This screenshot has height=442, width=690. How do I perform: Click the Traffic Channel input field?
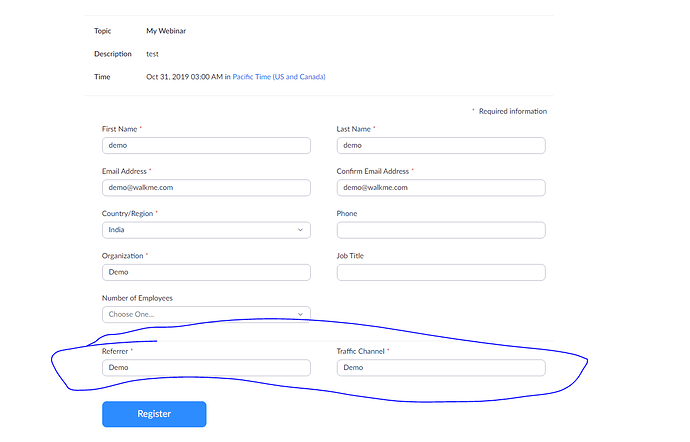[x=441, y=368]
